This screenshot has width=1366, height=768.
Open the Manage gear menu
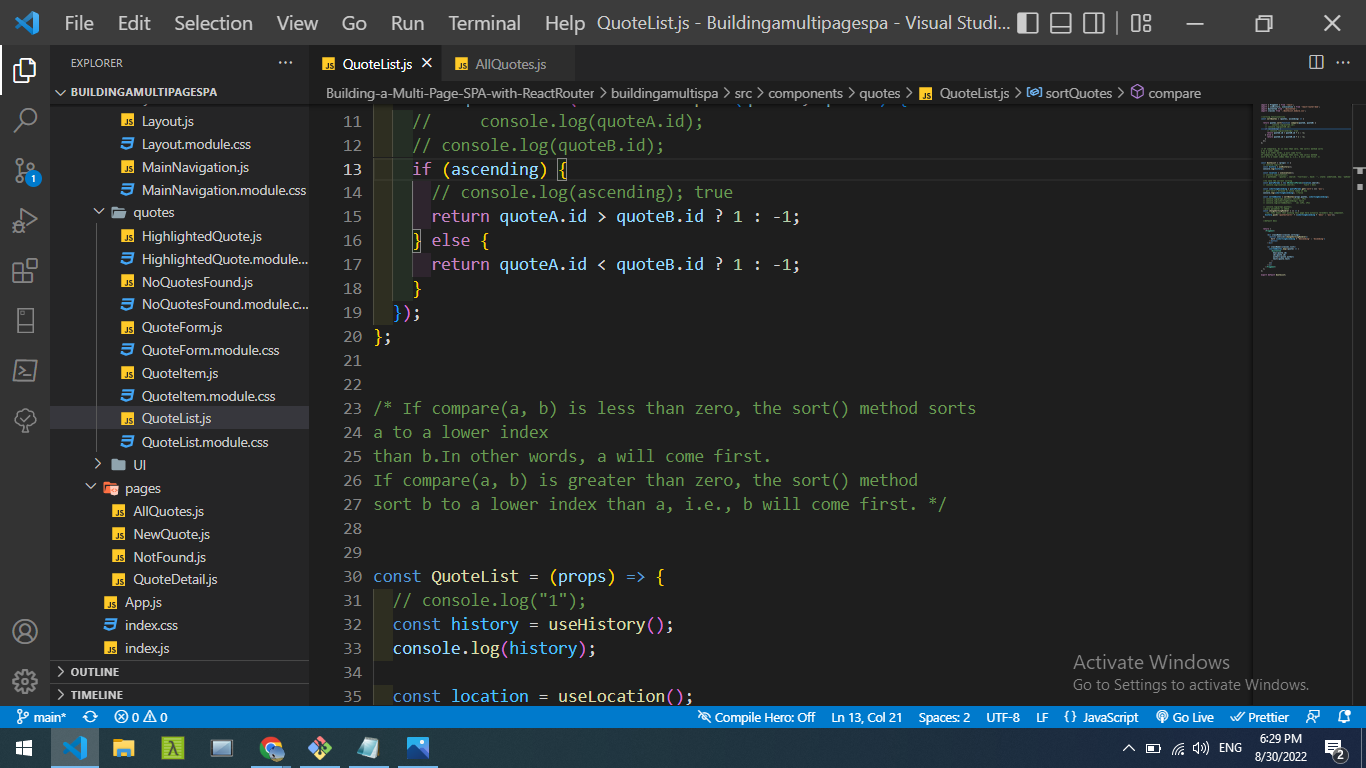click(25, 681)
